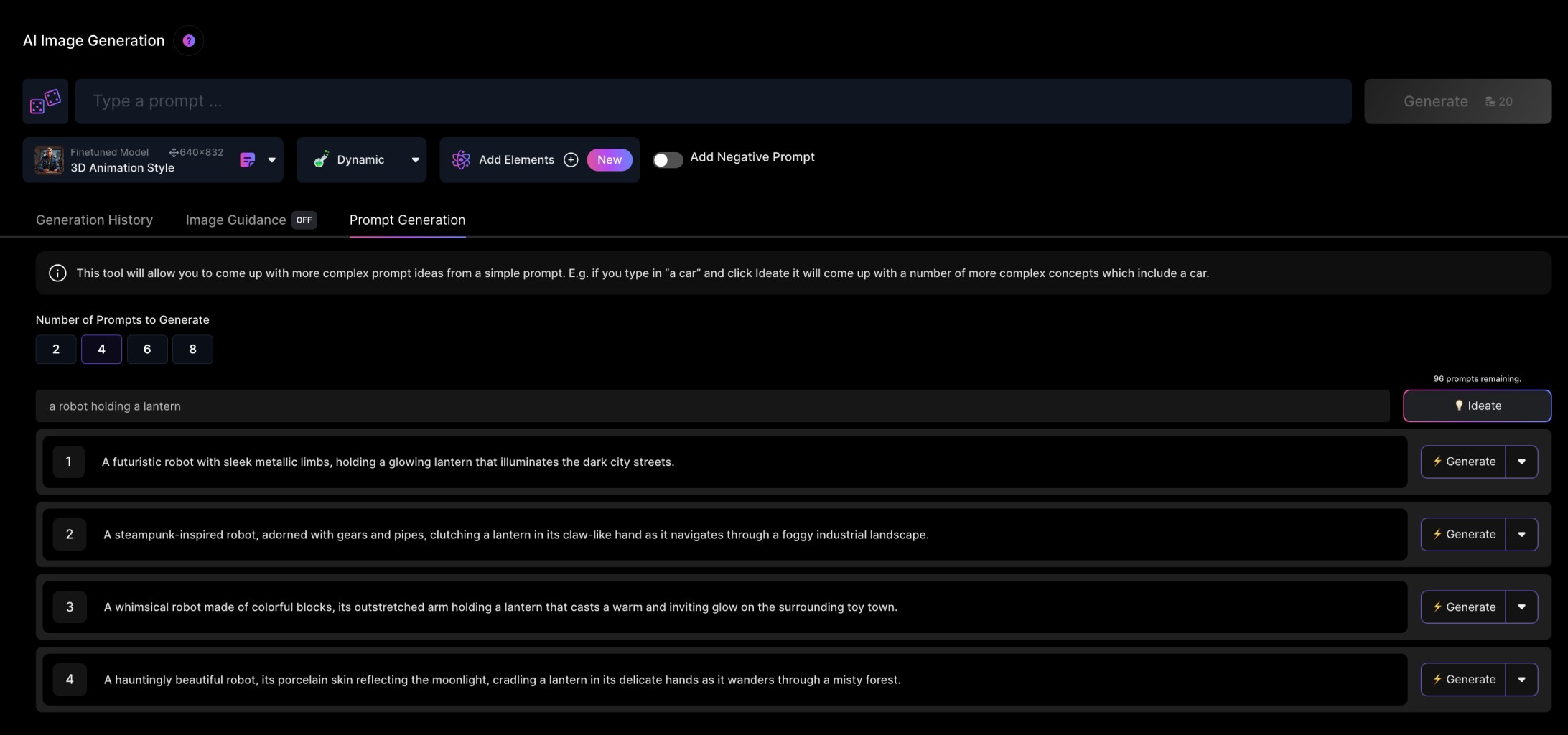Expand Generate options for futuristic robot prompt
1568x735 pixels.
(1521, 462)
